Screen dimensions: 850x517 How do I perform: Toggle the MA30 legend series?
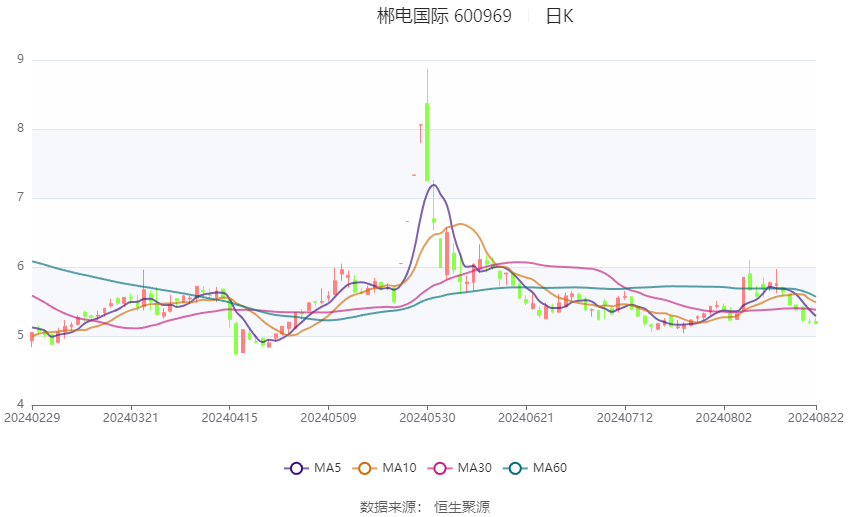click(460, 468)
